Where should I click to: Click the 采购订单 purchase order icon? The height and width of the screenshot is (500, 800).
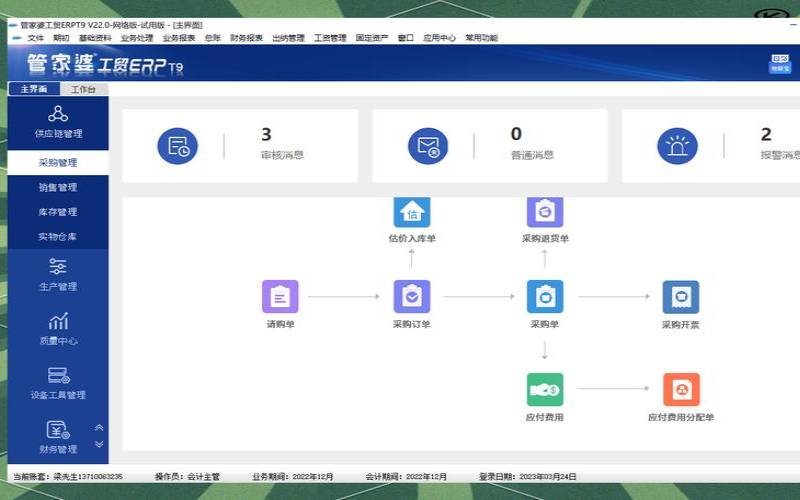[411, 297]
